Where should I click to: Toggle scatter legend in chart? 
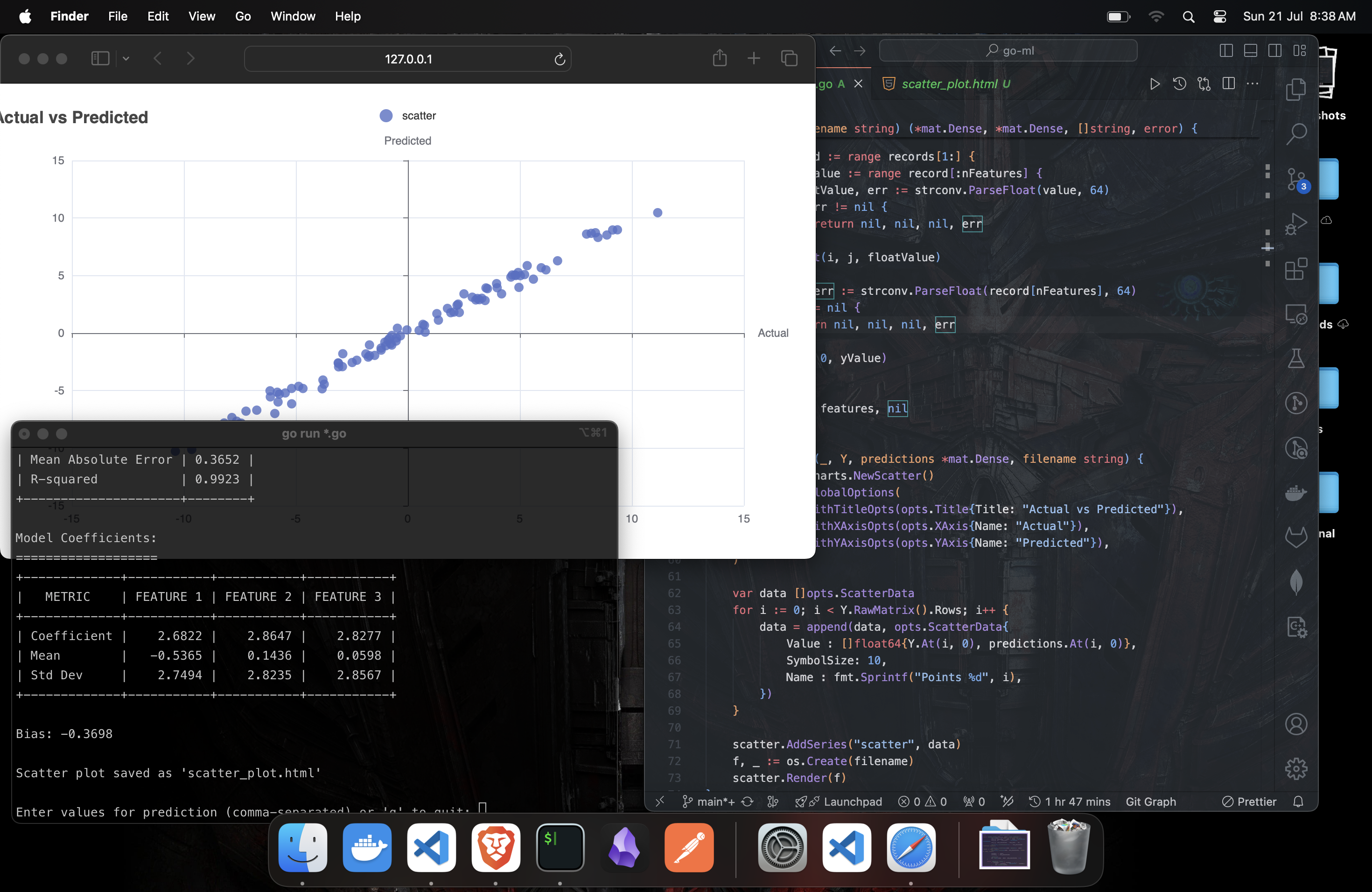[407, 116]
